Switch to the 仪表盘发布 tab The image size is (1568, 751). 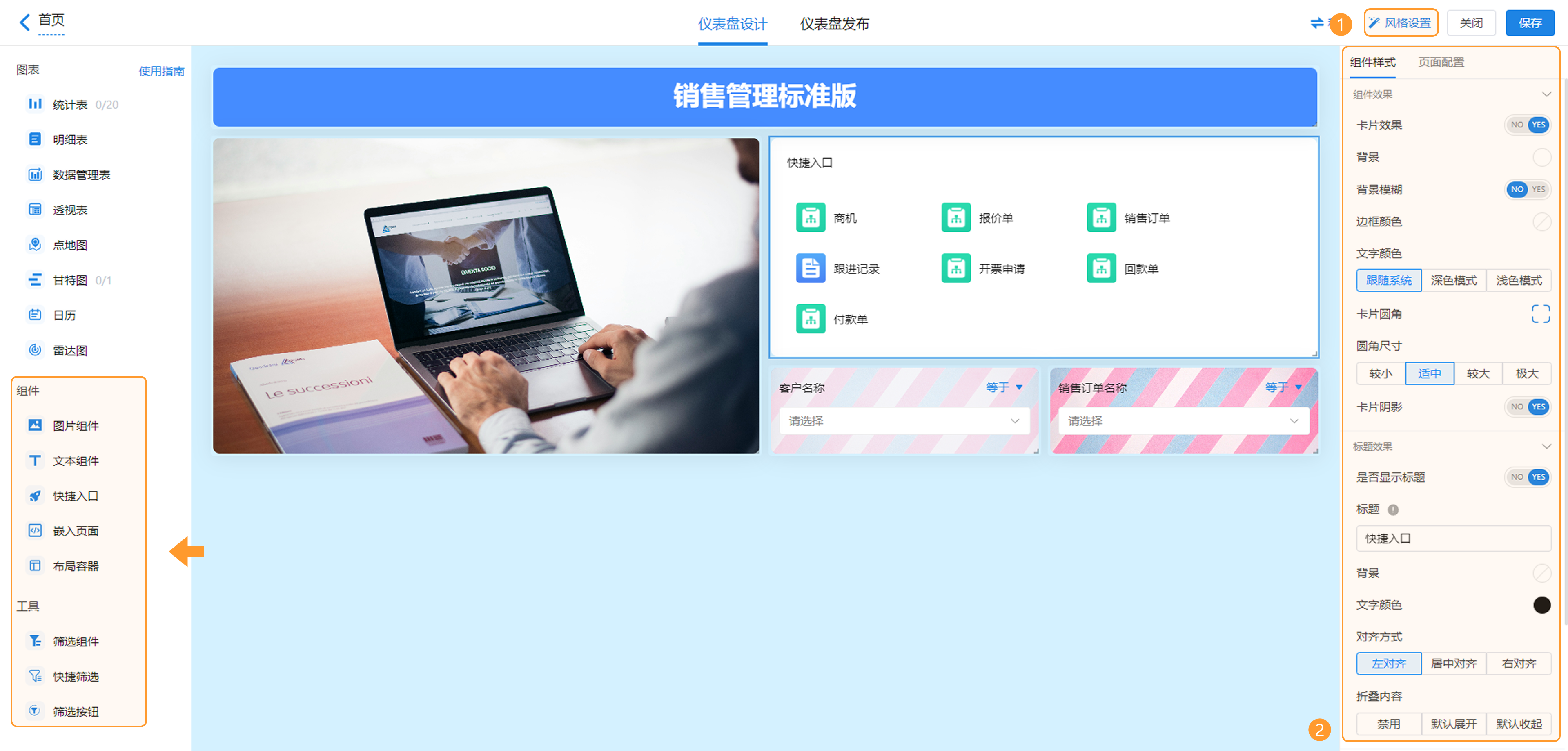[834, 24]
